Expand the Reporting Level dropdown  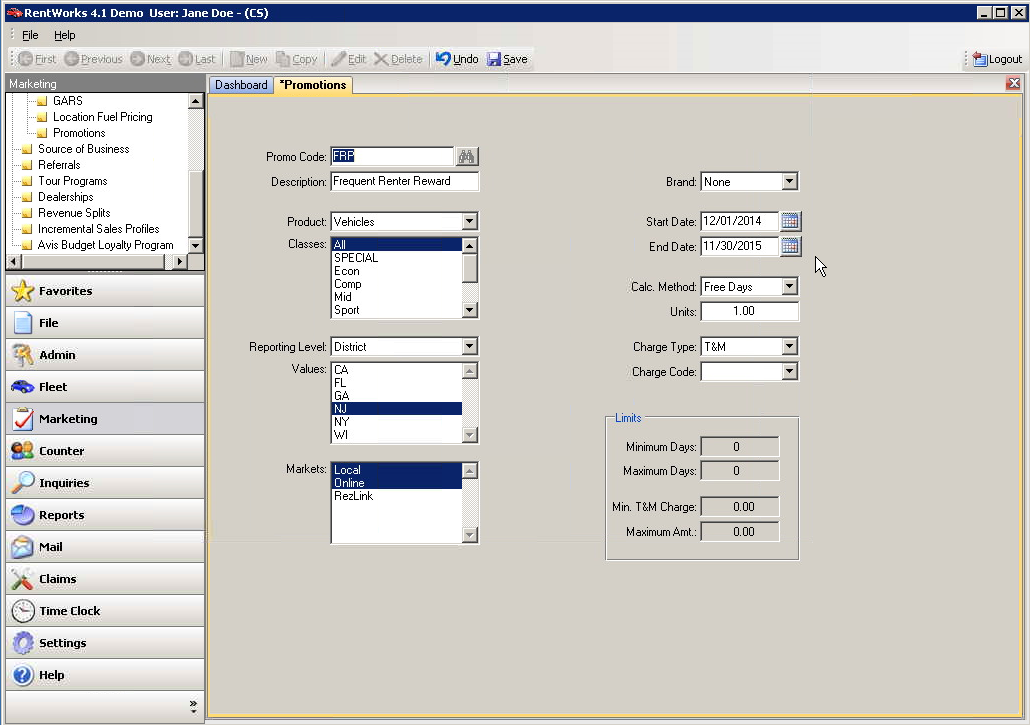pos(469,346)
